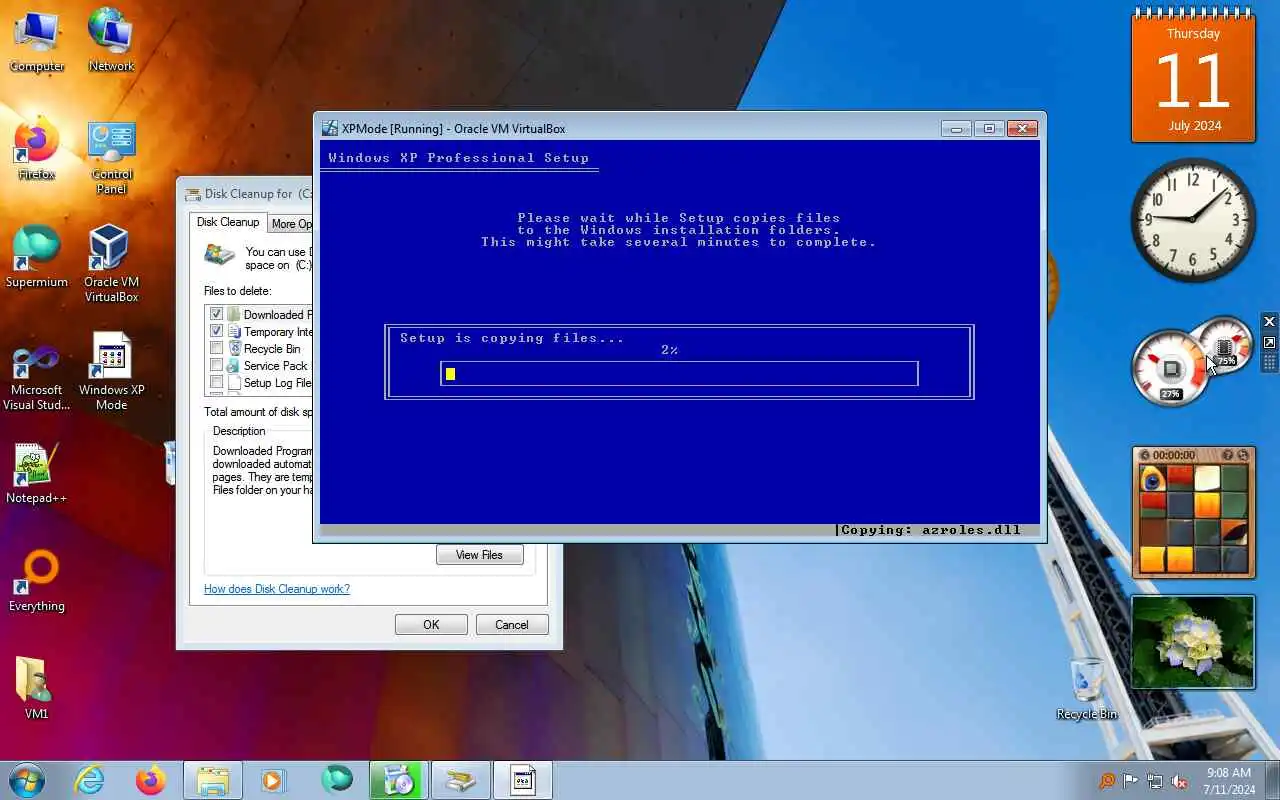Select the Control Panel desktop icon

point(111,156)
